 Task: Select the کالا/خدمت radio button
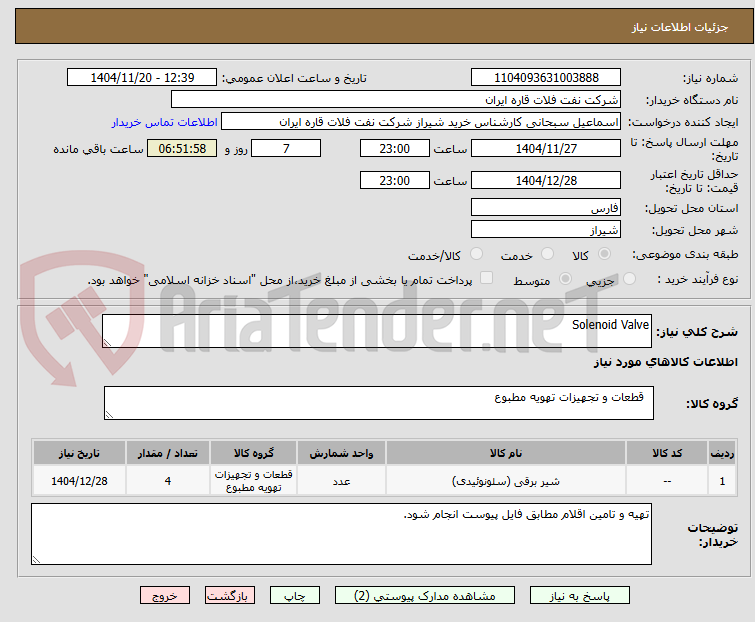[x=476, y=254]
